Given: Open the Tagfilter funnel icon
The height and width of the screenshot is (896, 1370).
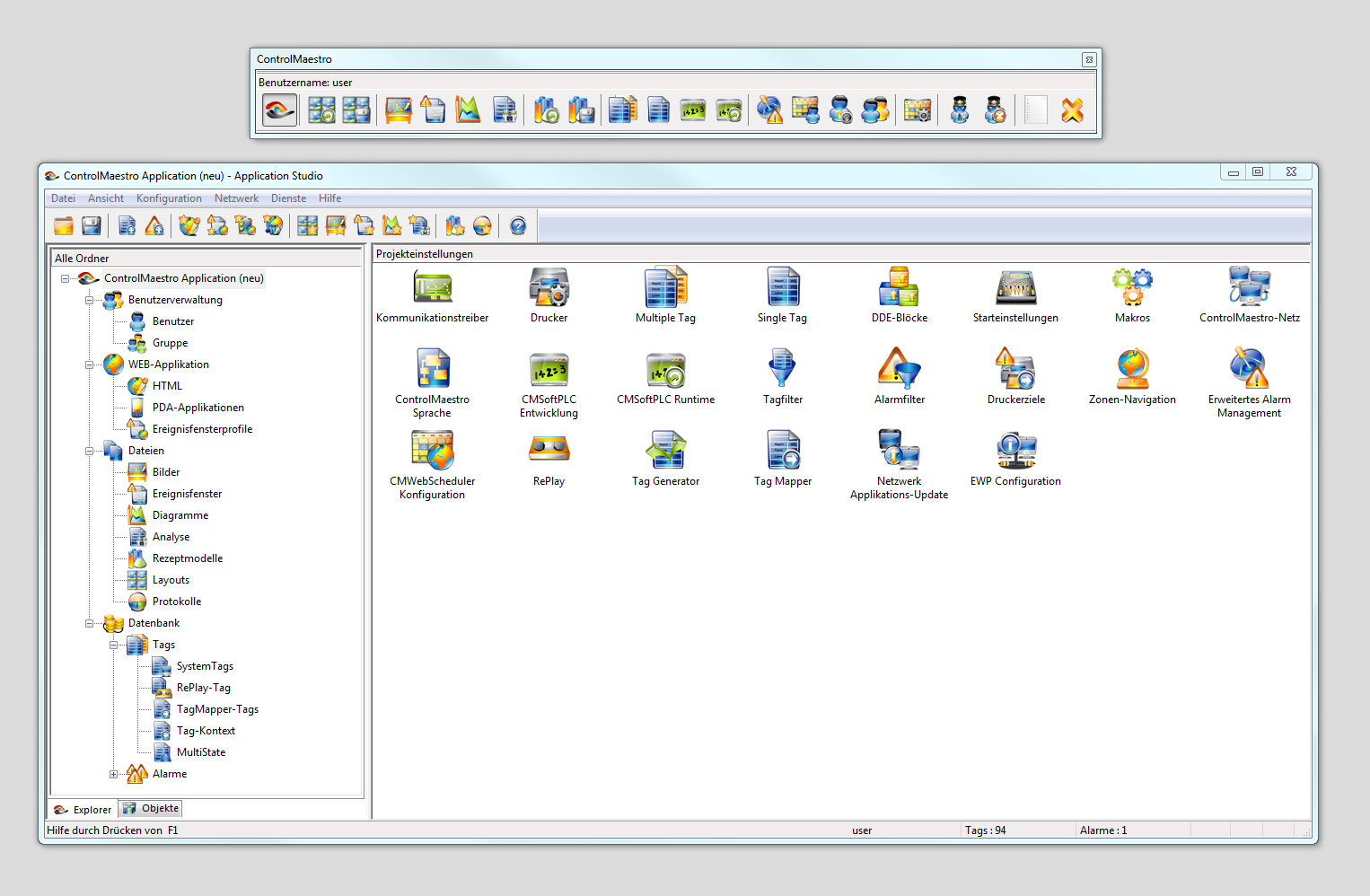Looking at the screenshot, I should click(x=783, y=369).
